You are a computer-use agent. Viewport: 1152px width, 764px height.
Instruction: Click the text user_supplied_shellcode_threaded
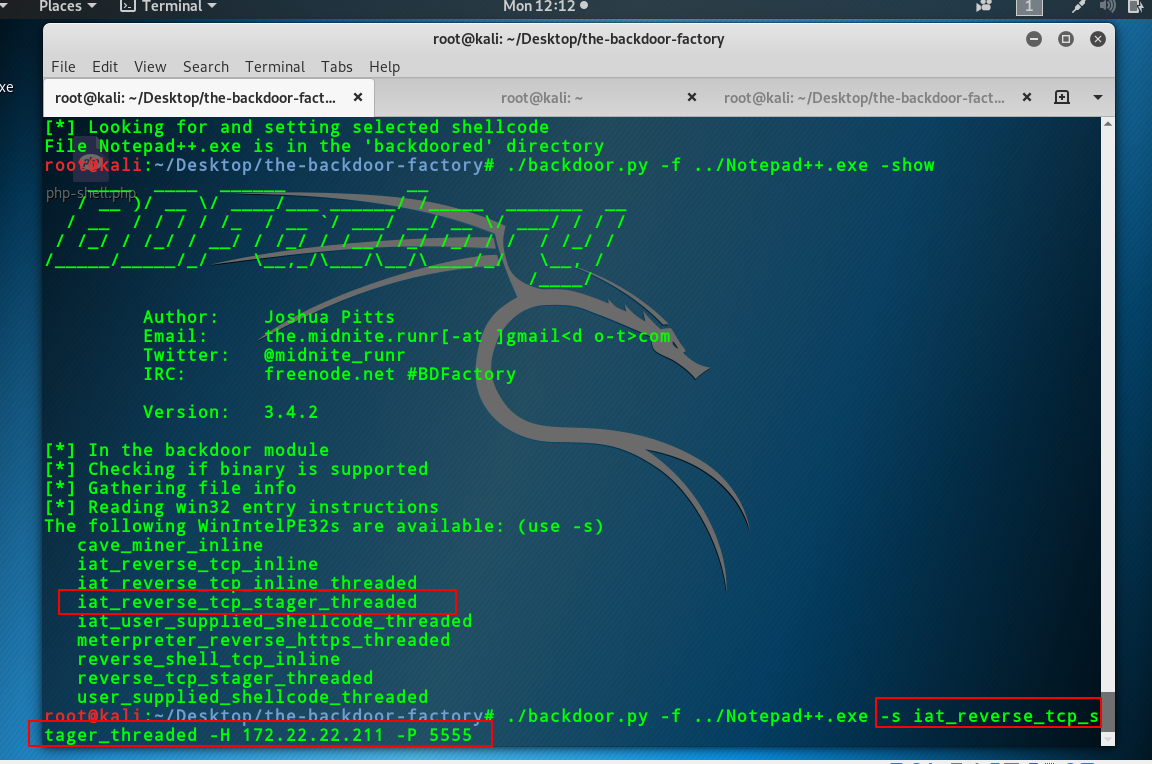(253, 697)
